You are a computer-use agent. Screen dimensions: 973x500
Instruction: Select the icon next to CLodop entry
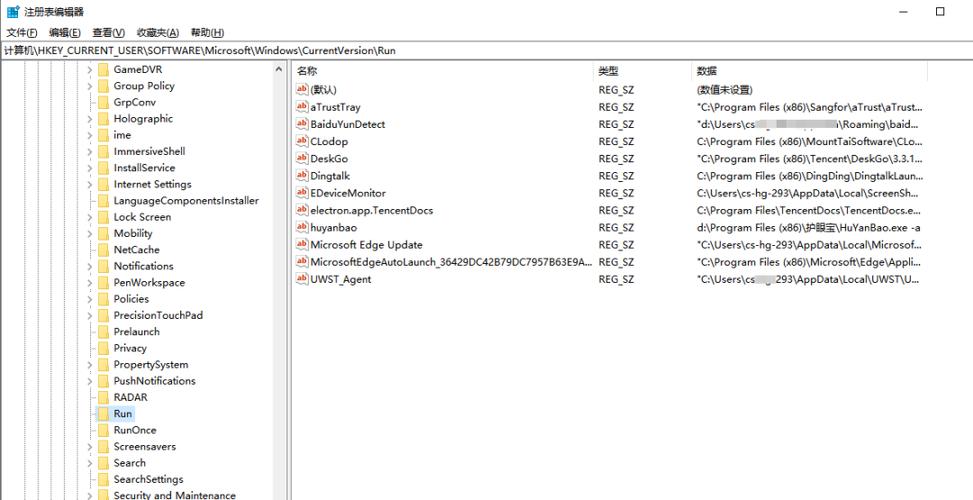tap(302, 141)
